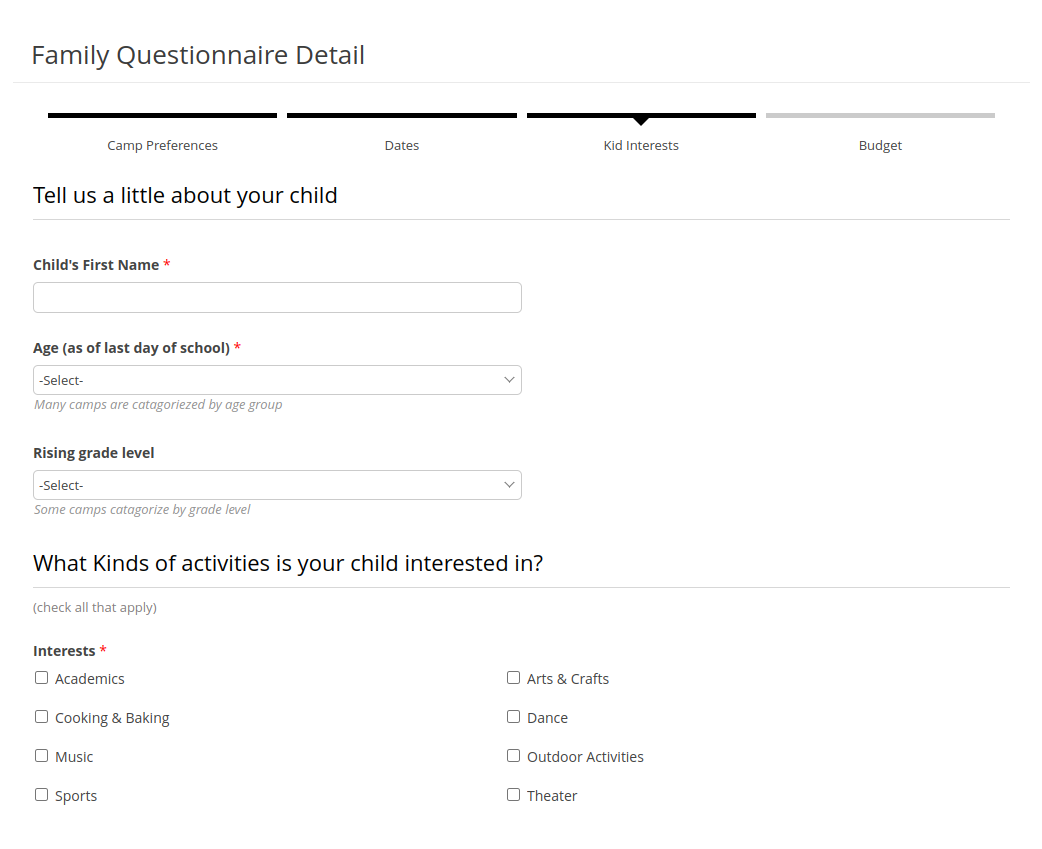Click the Budget progress bar segment

pos(880,115)
